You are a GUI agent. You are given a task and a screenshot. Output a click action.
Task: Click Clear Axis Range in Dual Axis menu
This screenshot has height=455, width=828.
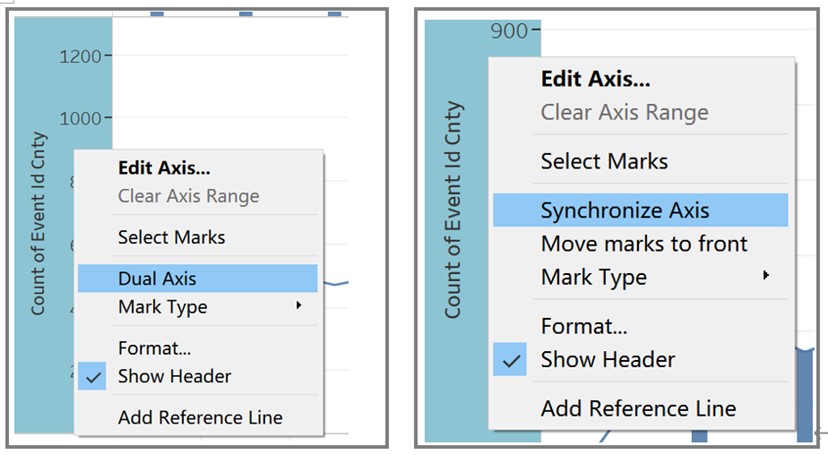pos(188,196)
